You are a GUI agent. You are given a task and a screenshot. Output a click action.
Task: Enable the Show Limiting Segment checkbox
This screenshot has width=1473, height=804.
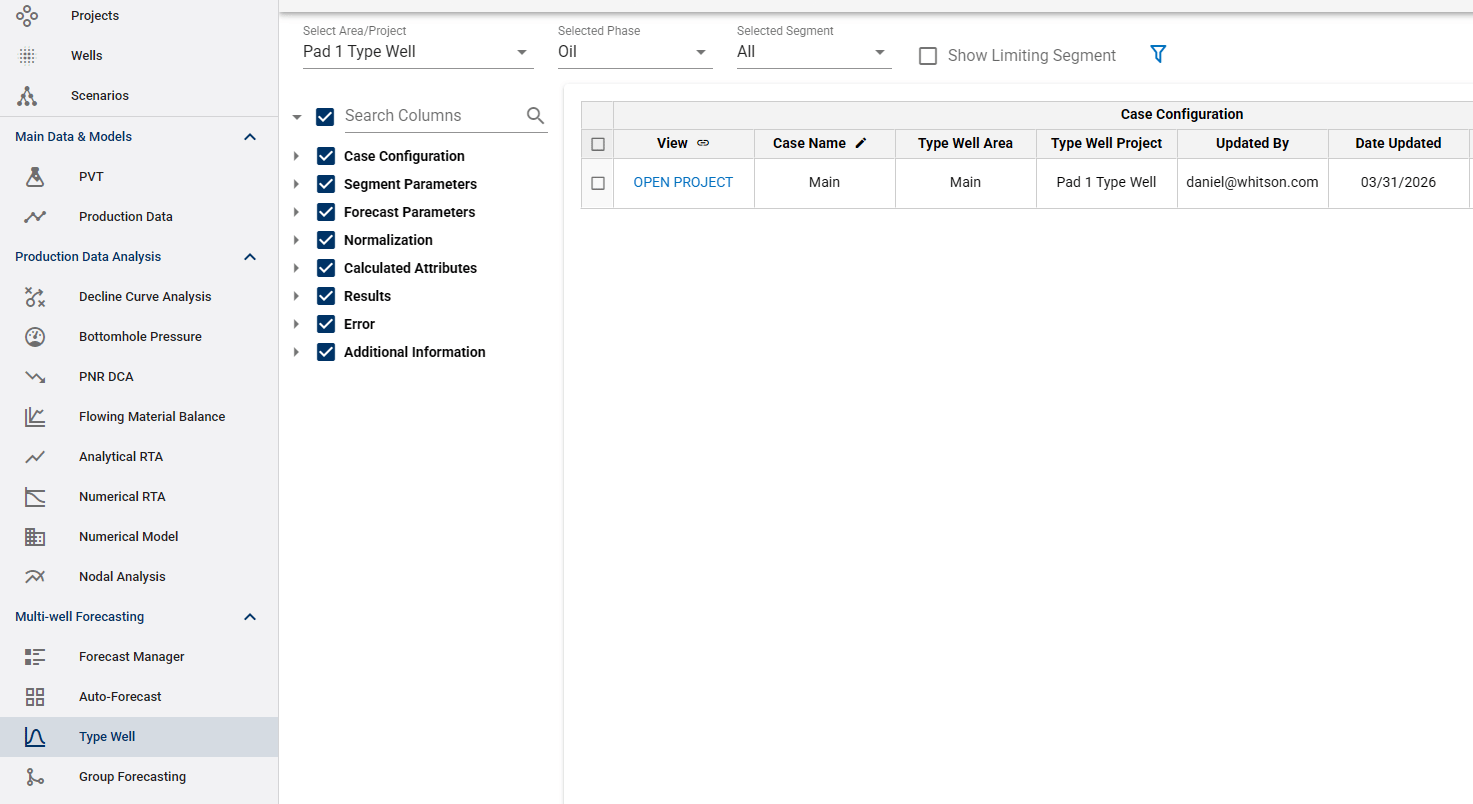coord(928,56)
